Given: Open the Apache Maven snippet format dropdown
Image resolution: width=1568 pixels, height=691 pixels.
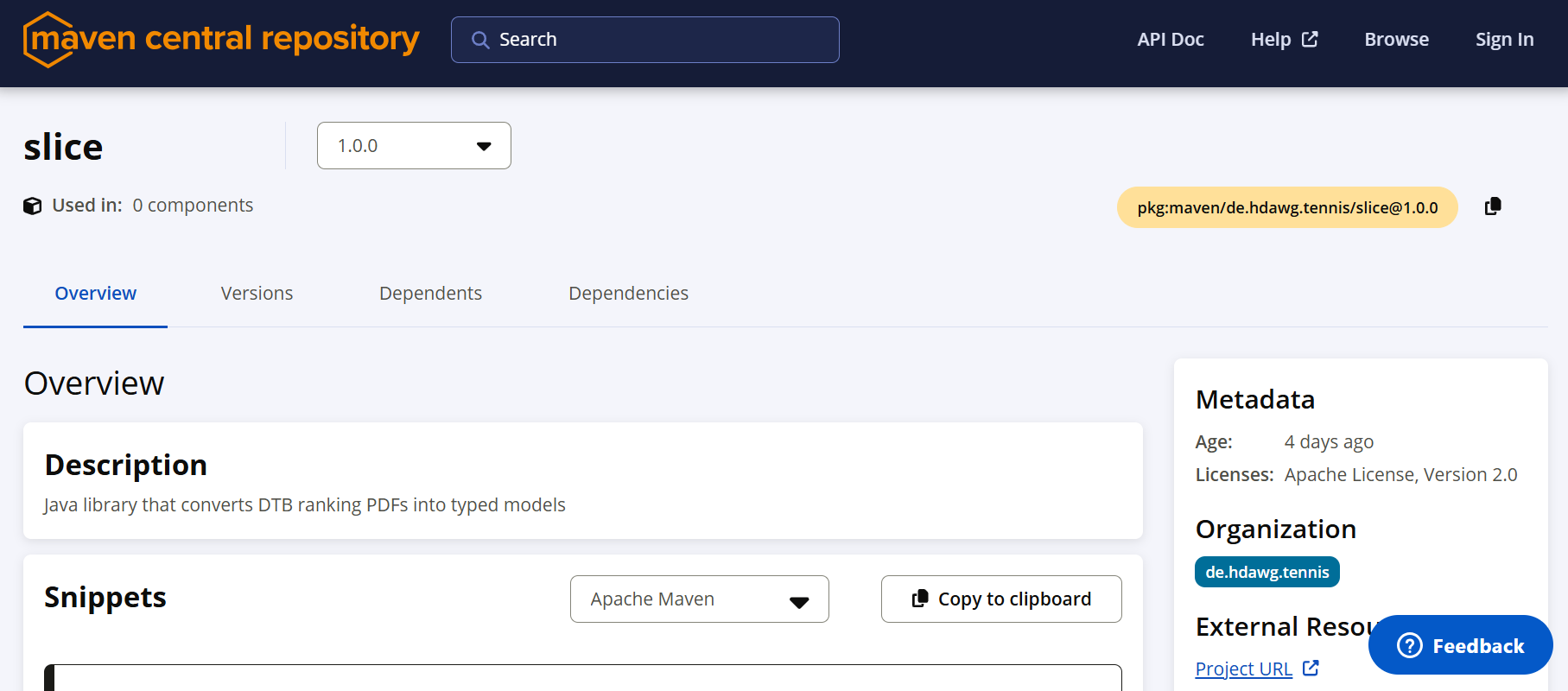Looking at the screenshot, I should 699,599.
